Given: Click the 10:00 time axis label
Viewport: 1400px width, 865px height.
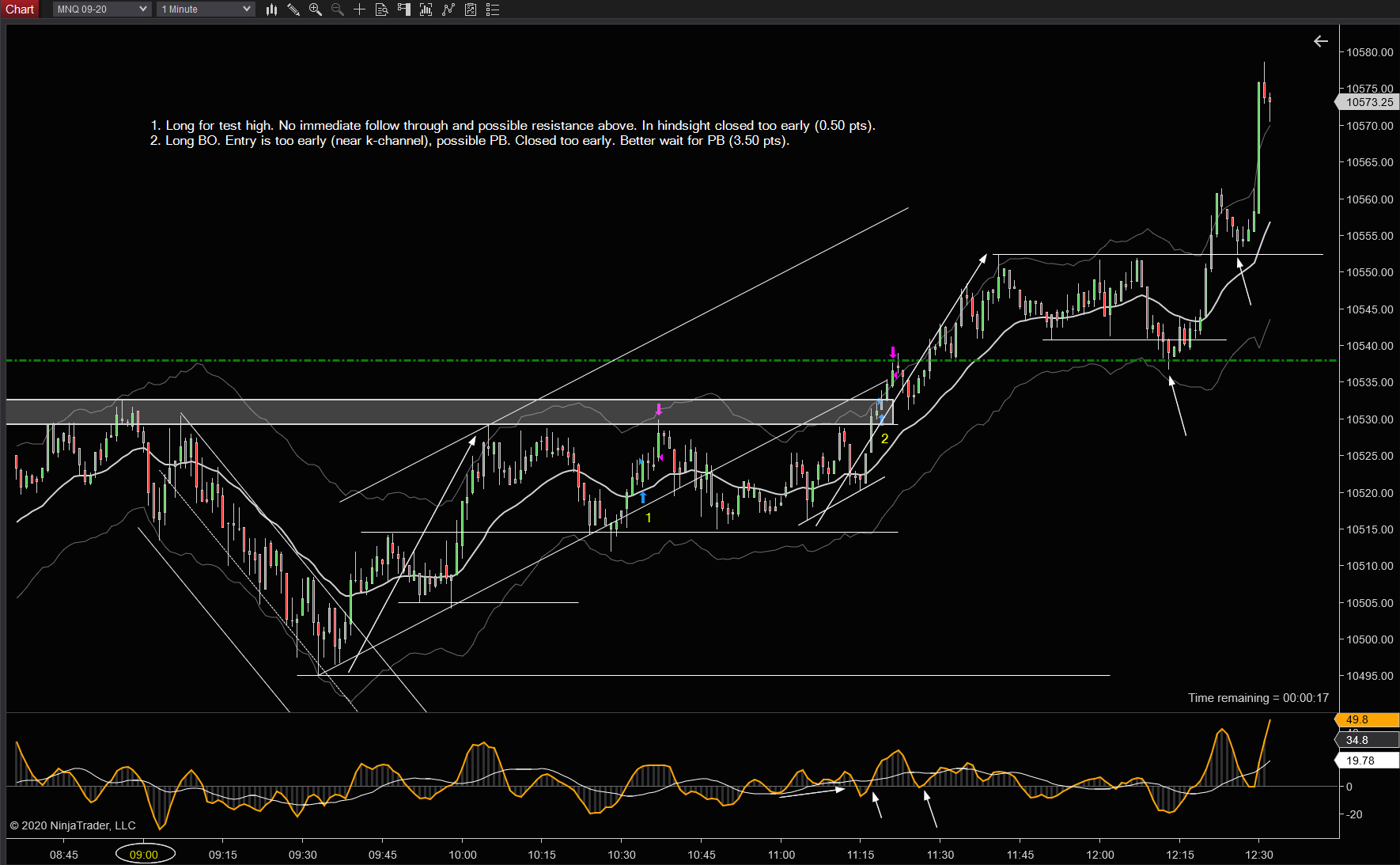Looking at the screenshot, I should 463,855.
